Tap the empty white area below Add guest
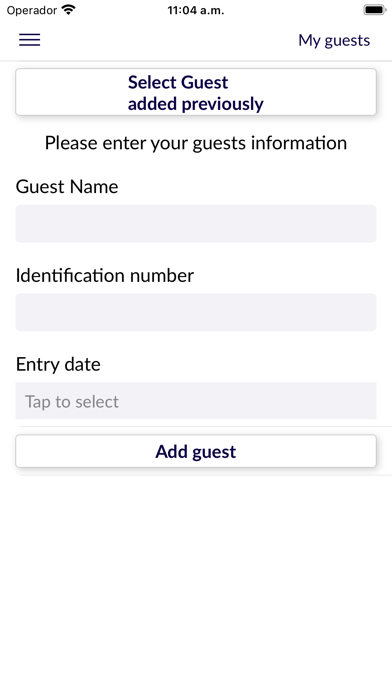Screen dimensions: 392x696 click(196, 577)
